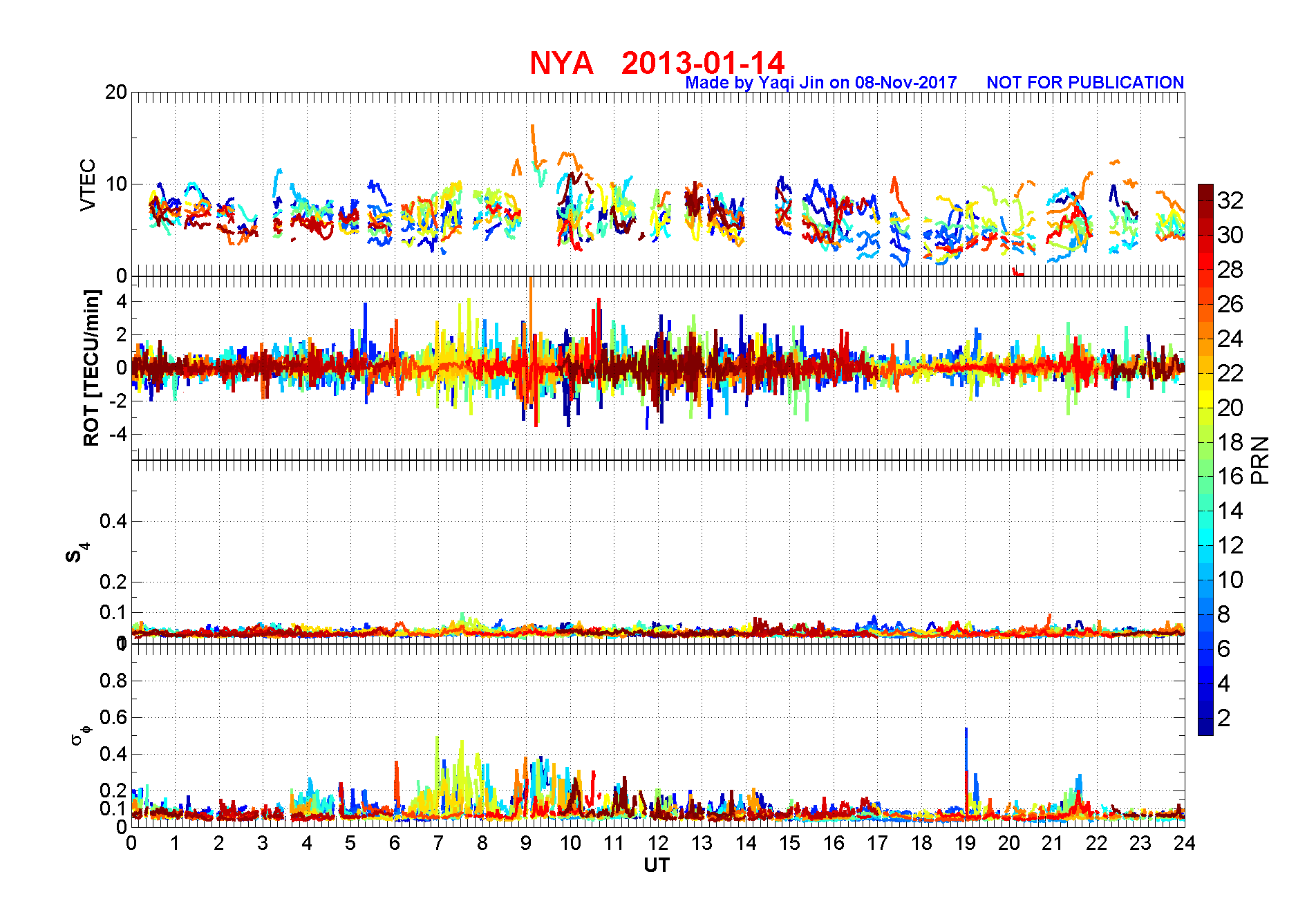The height and width of the screenshot is (919, 1316).
Task: Click the '12' label on the PRN colorbar
Action: 1230,545
